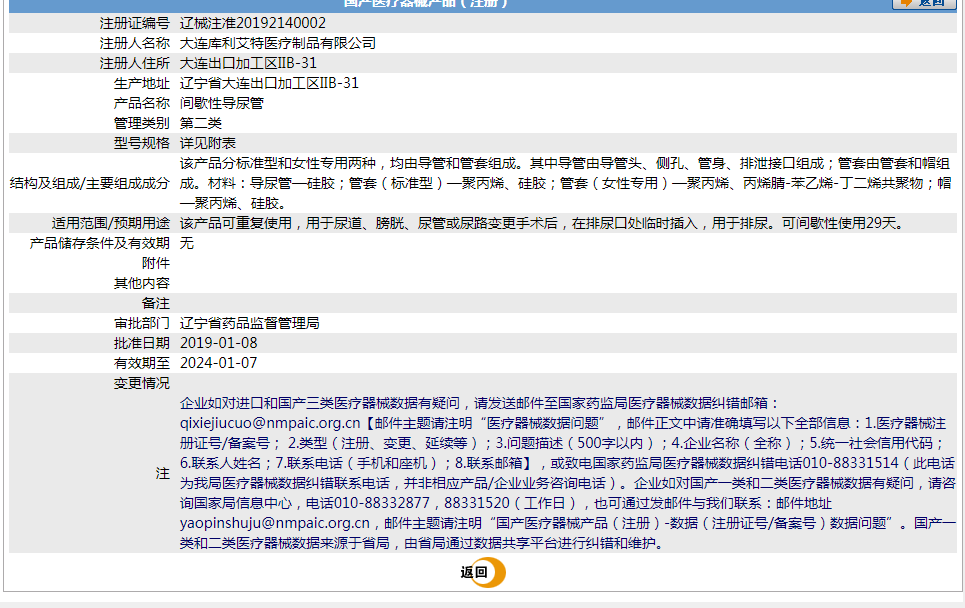The width and height of the screenshot is (965, 608).
Task: Select the management class value 第二类
Action: pos(201,123)
